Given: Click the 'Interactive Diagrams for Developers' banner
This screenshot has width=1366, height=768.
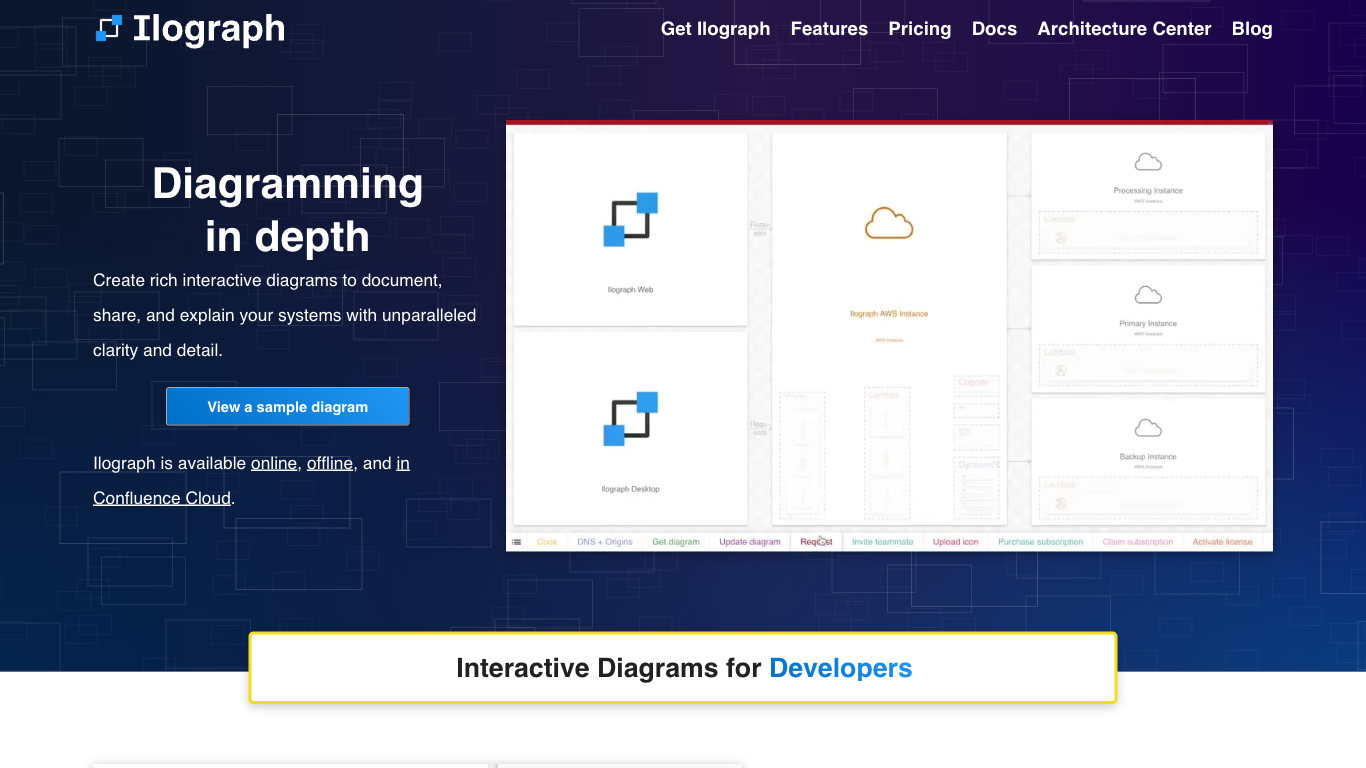Looking at the screenshot, I should click(x=683, y=668).
